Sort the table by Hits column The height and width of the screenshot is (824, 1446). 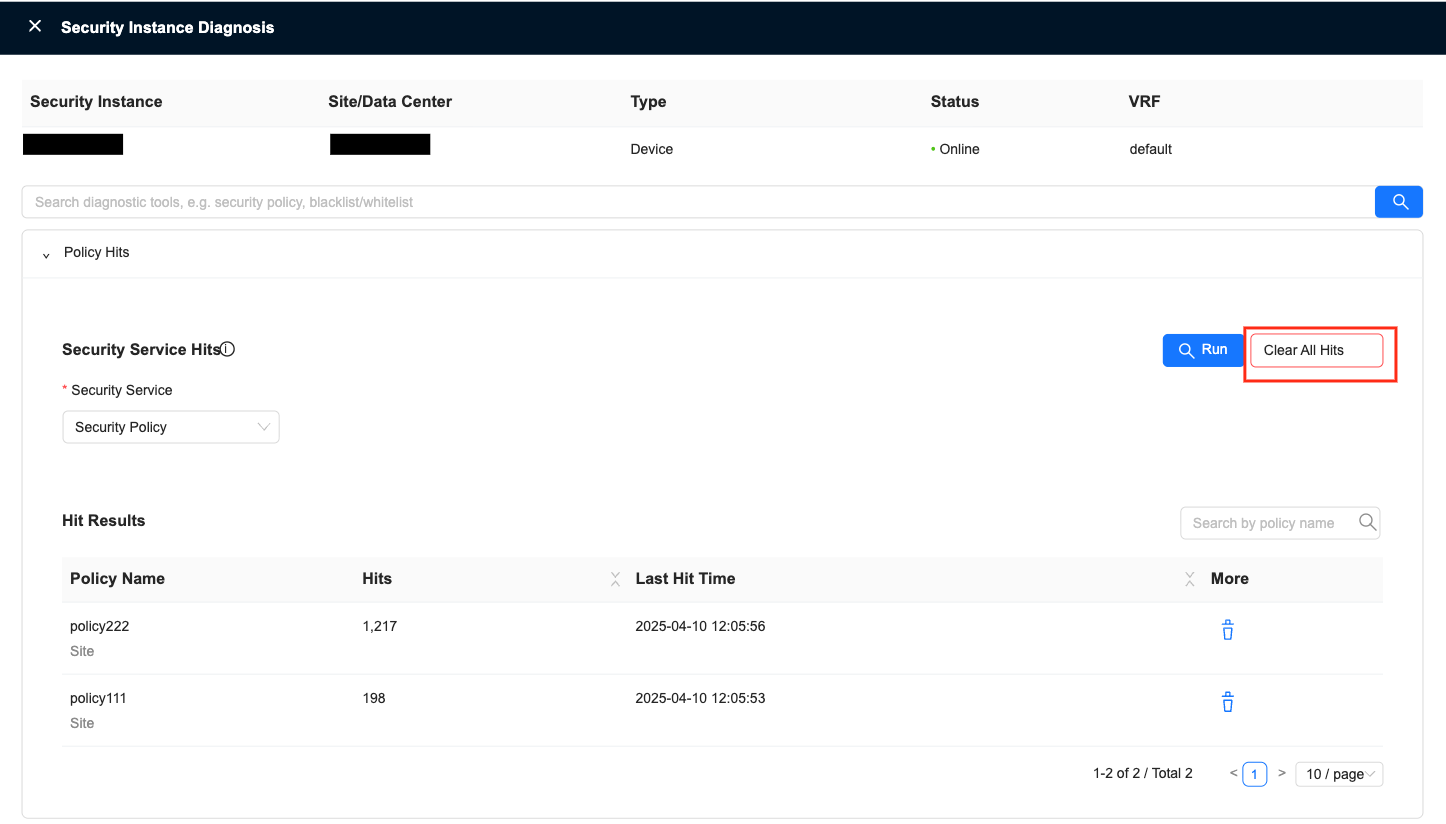[615, 579]
